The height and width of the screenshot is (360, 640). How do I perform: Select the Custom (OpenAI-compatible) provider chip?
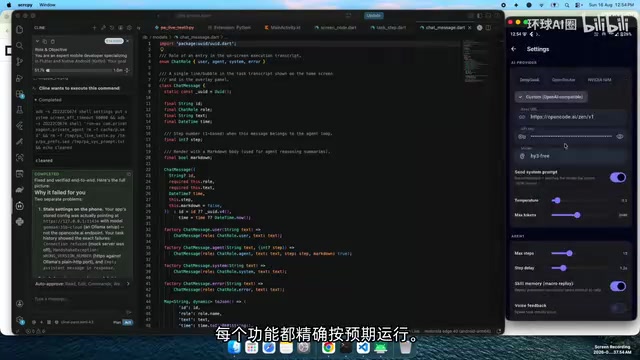point(551,97)
